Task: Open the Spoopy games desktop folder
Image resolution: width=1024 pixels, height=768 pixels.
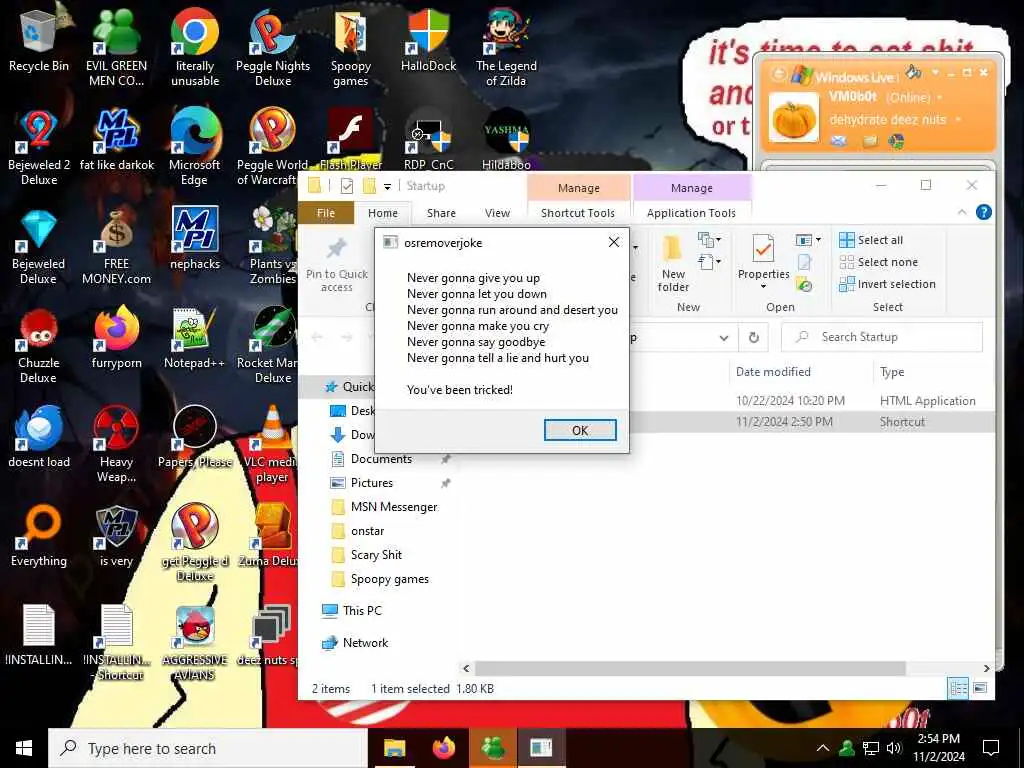Action: point(351,46)
